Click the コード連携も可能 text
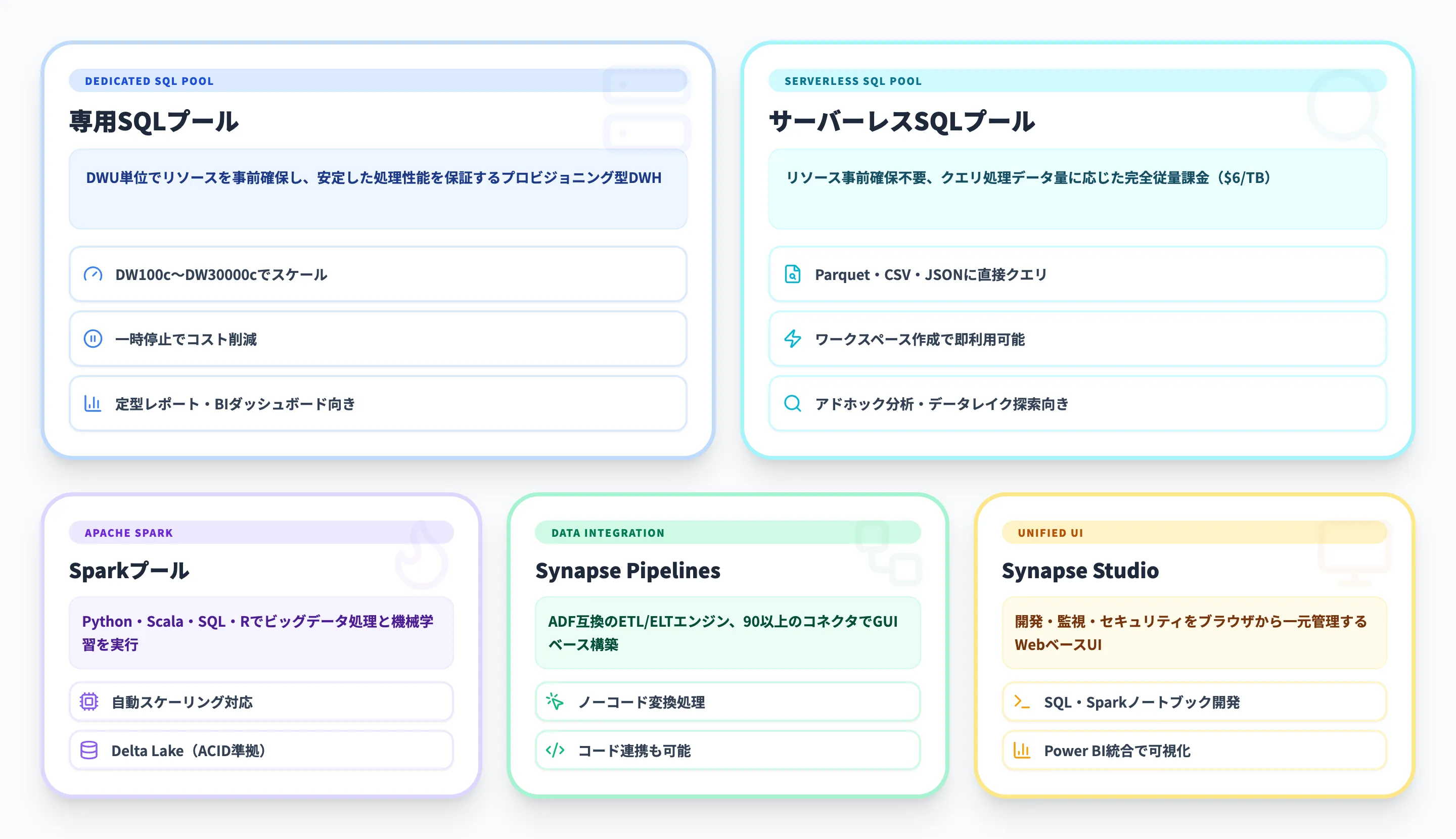The height and width of the screenshot is (839, 1456). 634,751
